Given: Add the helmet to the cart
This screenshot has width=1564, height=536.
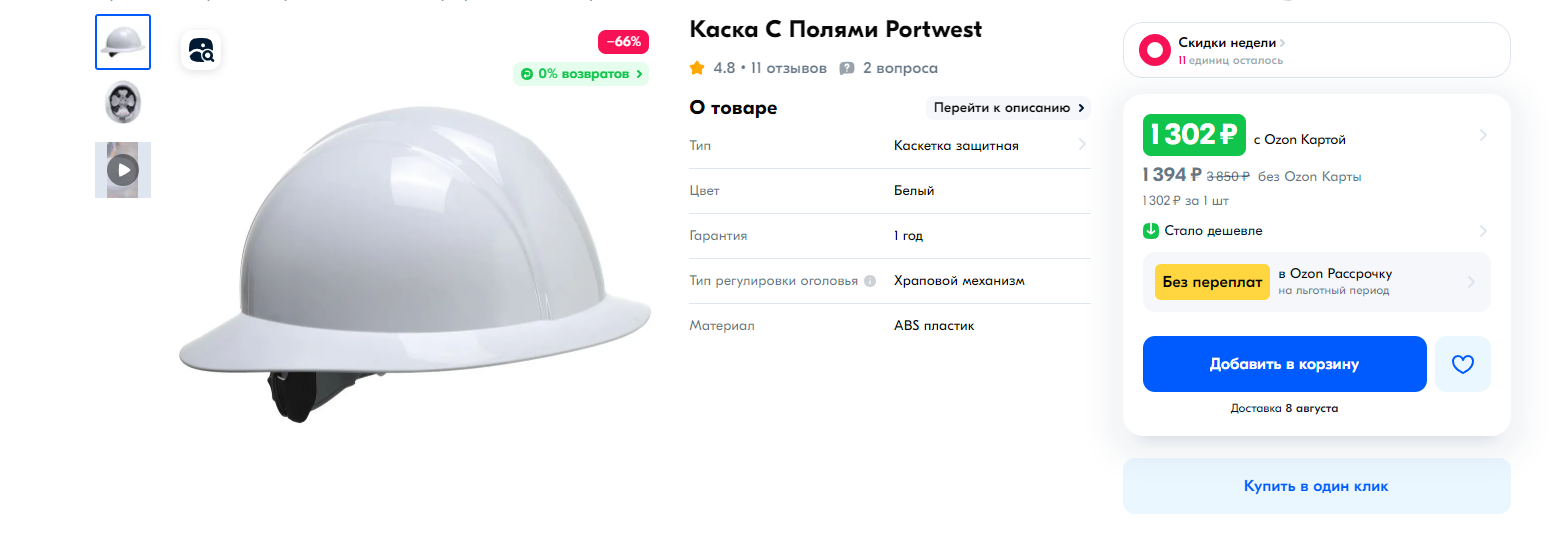Looking at the screenshot, I should pyautogui.click(x=1285, y=364).
